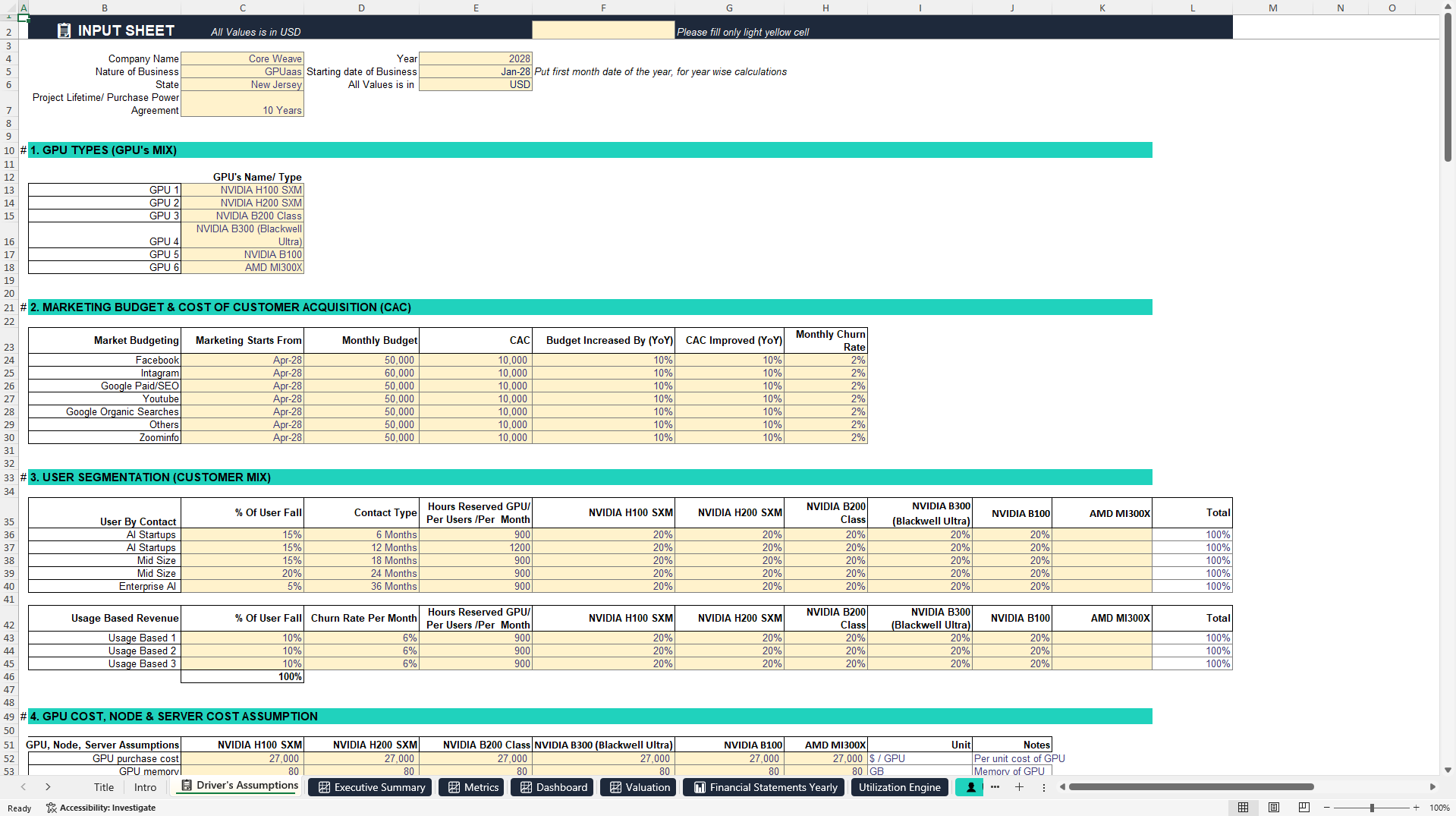Switch to Page Break Preview
The width and height of the screenshot is (1456, 816).
click(x=1304, y=808)
